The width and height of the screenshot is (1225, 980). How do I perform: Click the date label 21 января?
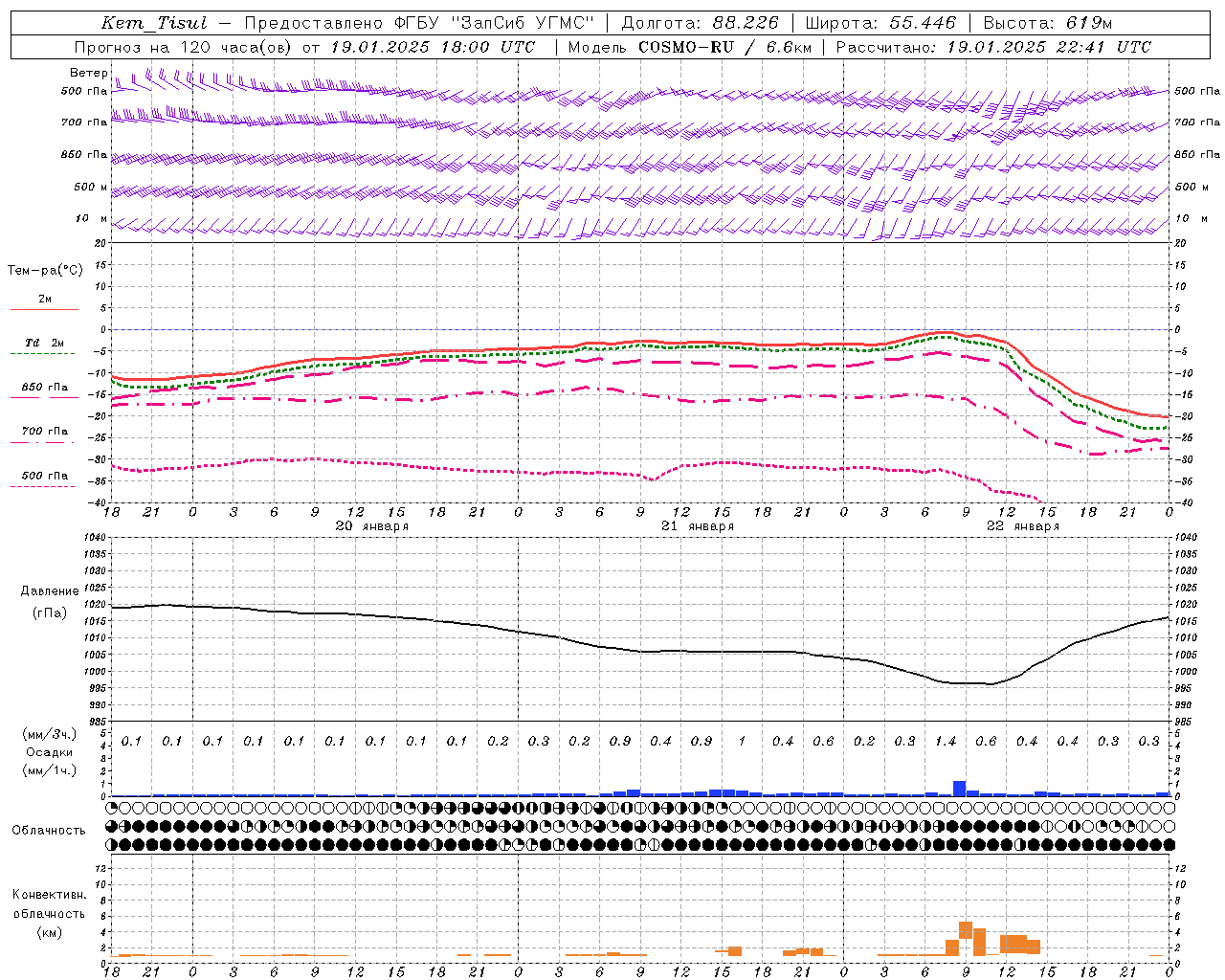point(698,526)
